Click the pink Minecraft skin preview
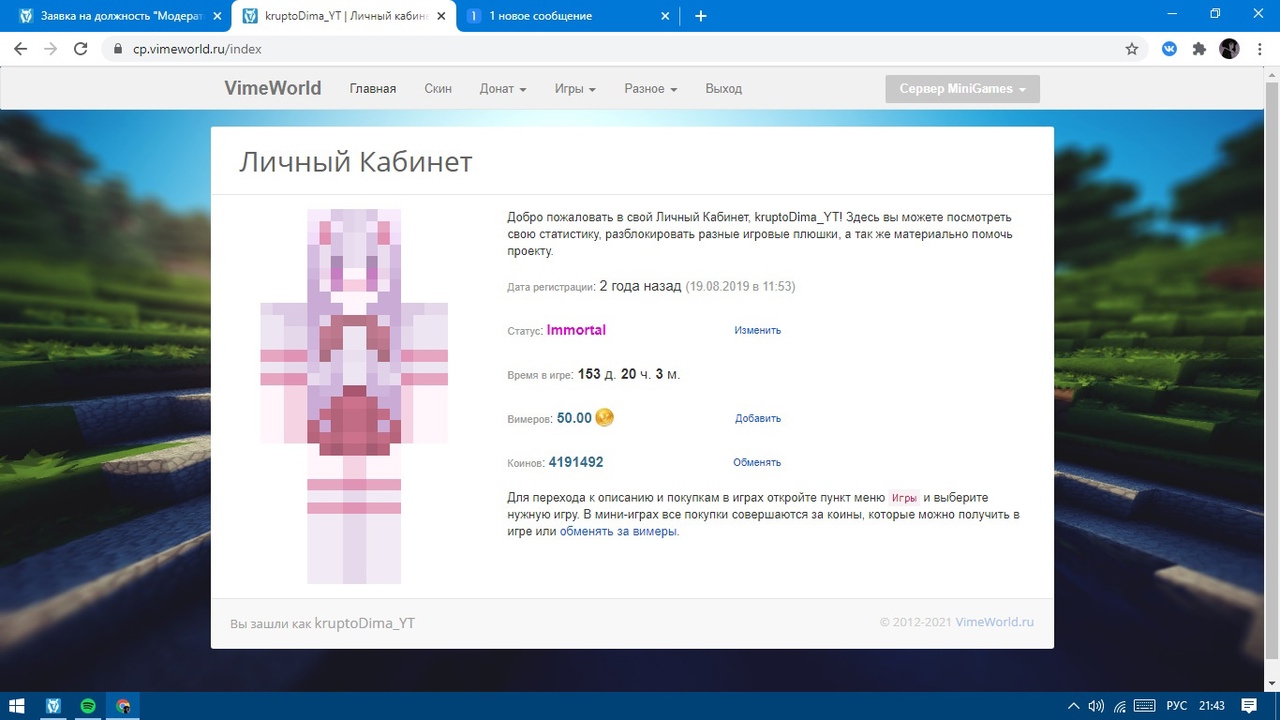The height and width of the screenshot is (720, 1280). pos(354,396)
